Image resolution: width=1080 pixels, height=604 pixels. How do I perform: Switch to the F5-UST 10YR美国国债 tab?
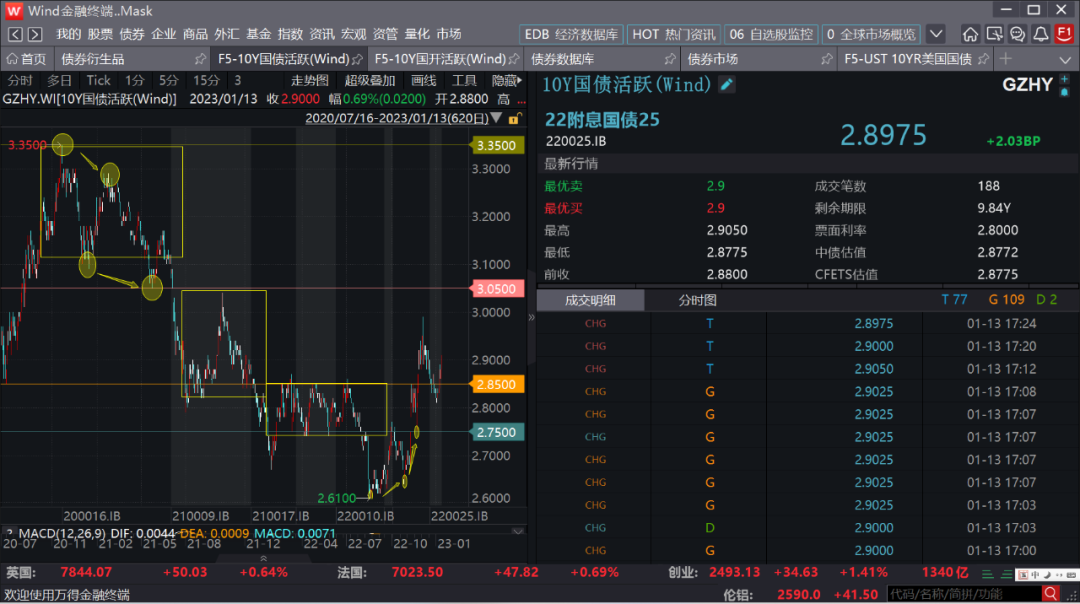(915, 59)
